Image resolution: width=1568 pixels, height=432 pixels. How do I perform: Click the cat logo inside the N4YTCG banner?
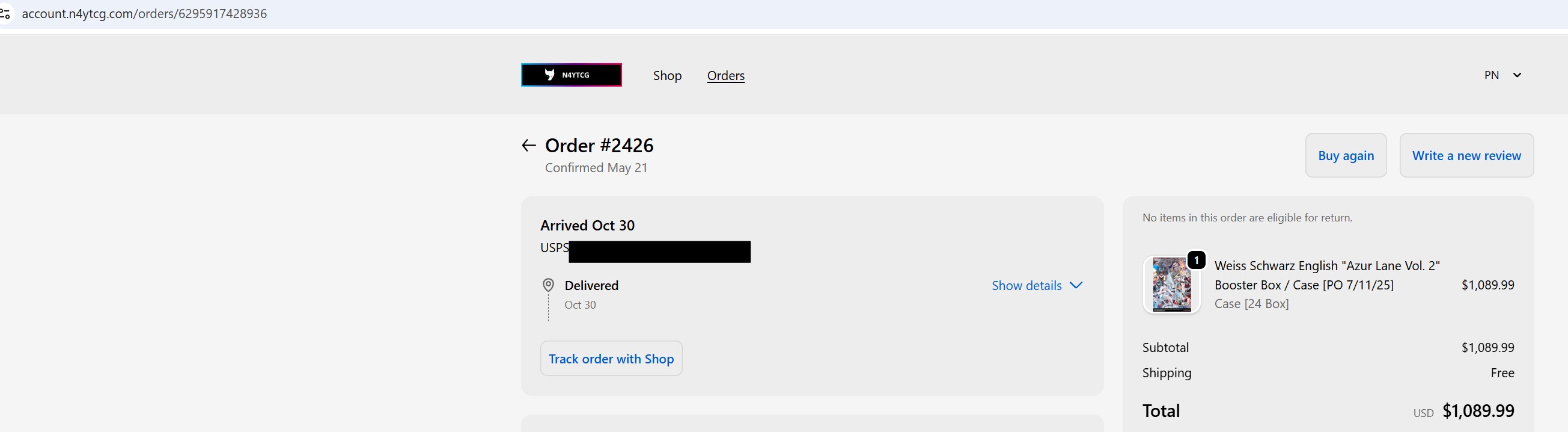tap(550, 75)
